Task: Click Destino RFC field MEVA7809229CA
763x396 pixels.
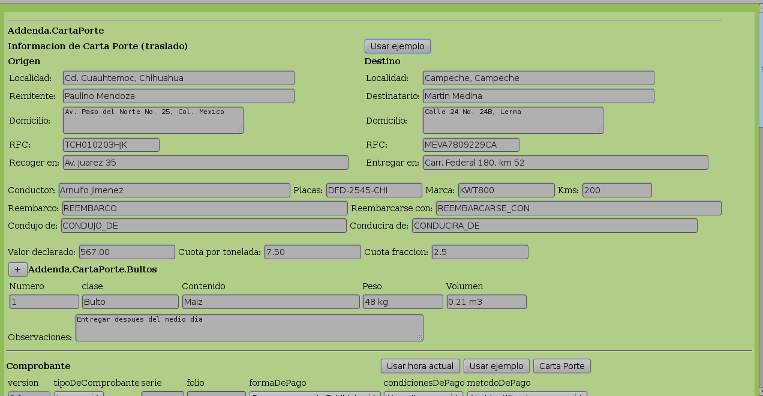Action: coord(471,144)
